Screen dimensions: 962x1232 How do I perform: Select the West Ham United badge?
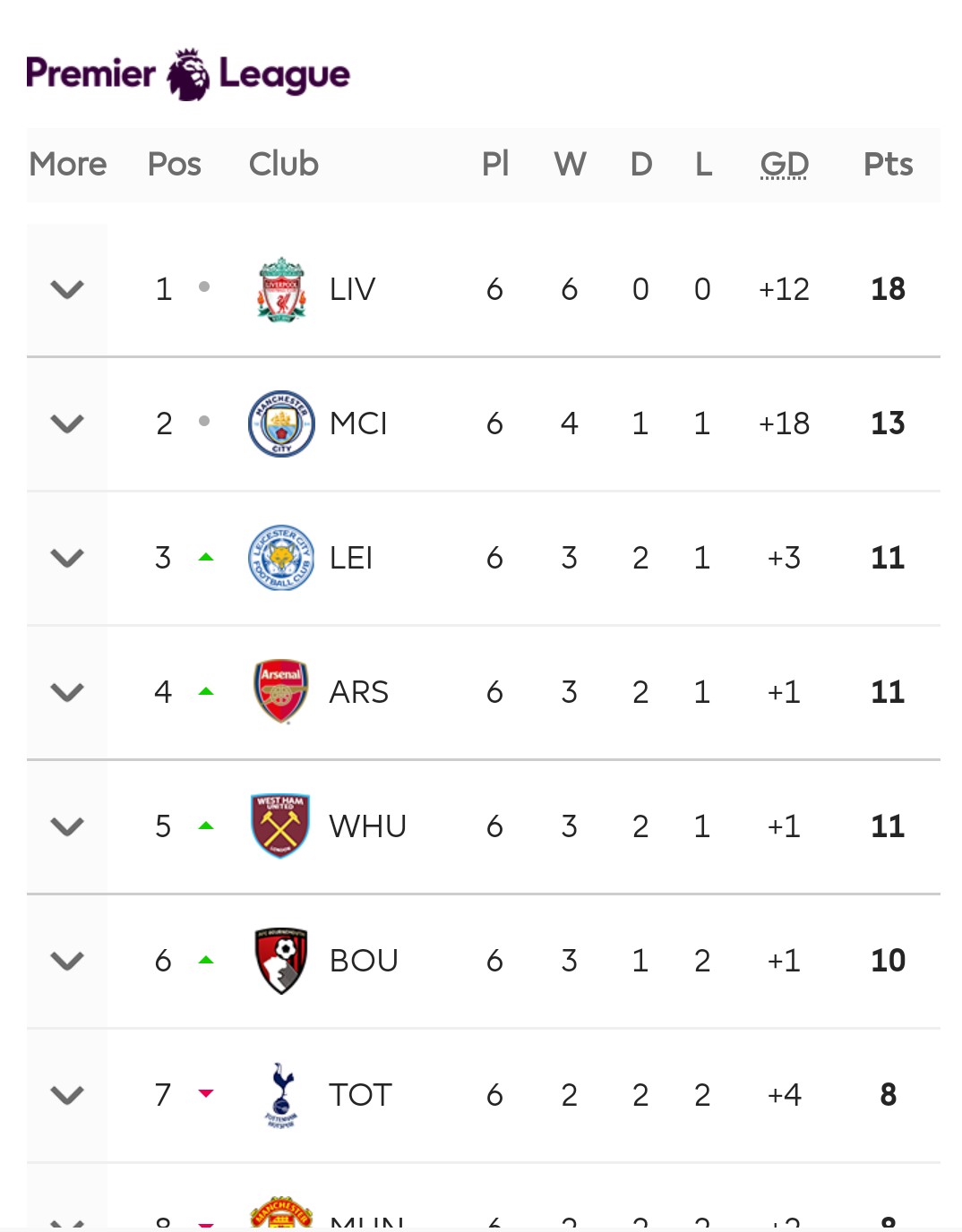pos(281,826)
